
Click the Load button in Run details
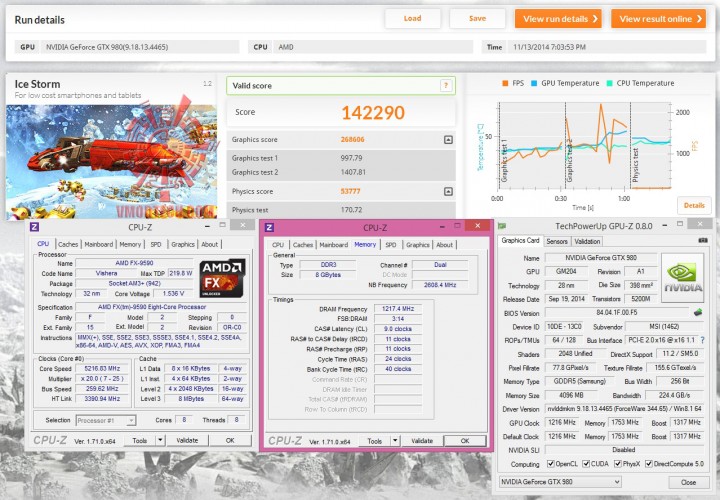click(x=412, y=18)
